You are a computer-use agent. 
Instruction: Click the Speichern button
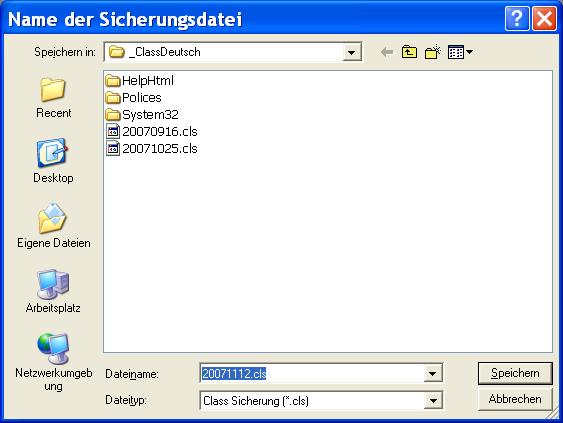tap(515, 373)
